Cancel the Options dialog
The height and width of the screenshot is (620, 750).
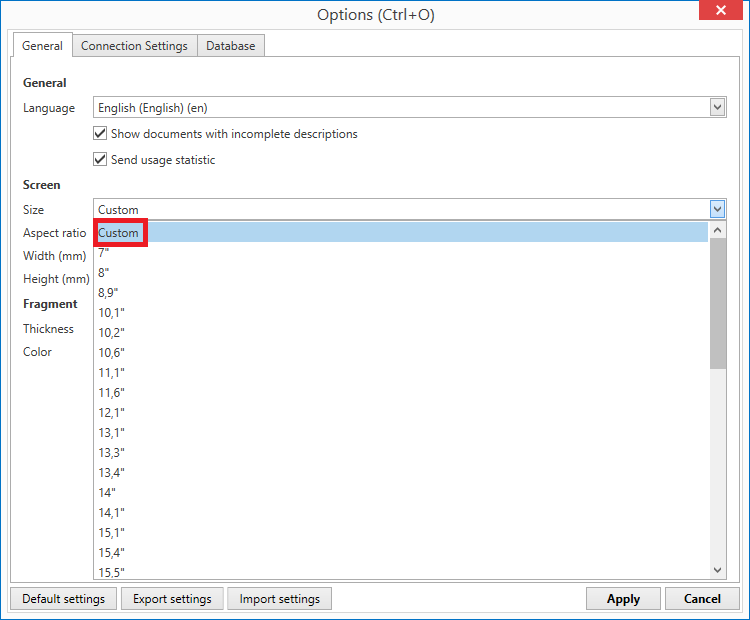click(702, 599)
